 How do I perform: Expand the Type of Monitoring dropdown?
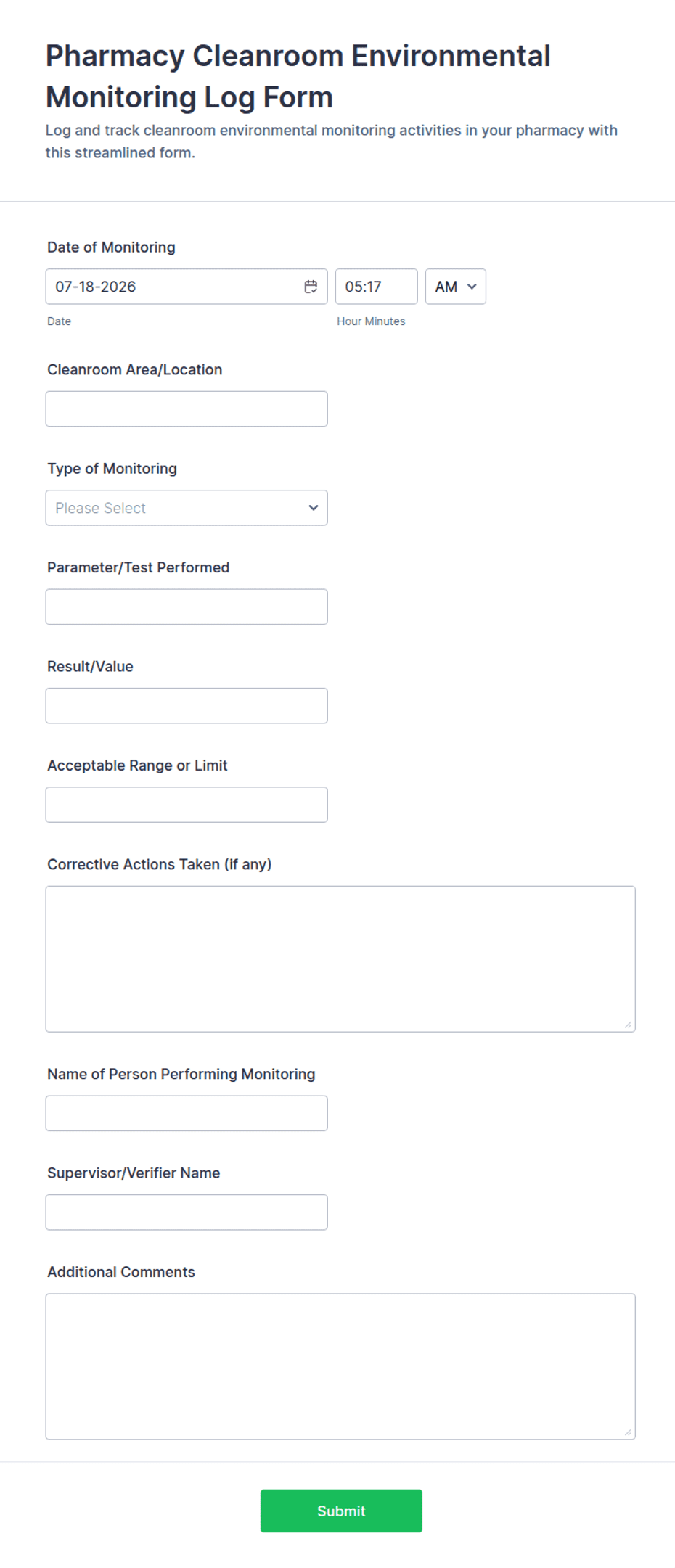tap(187, 508)
